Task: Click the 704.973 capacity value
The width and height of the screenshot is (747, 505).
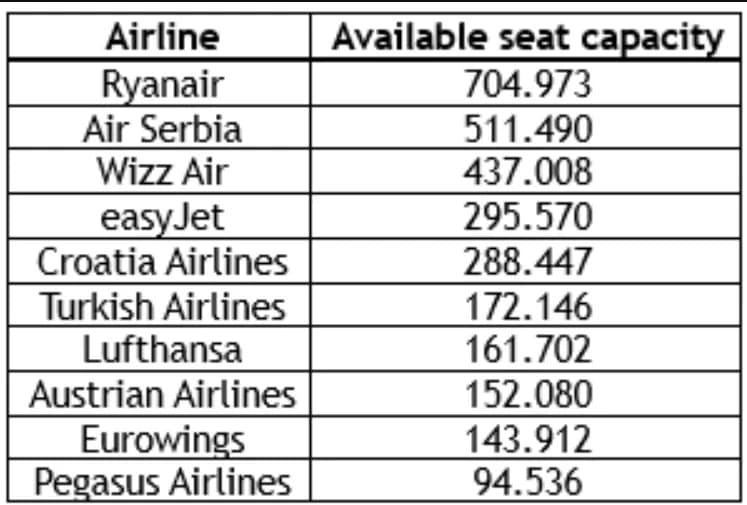Action: 528,84
